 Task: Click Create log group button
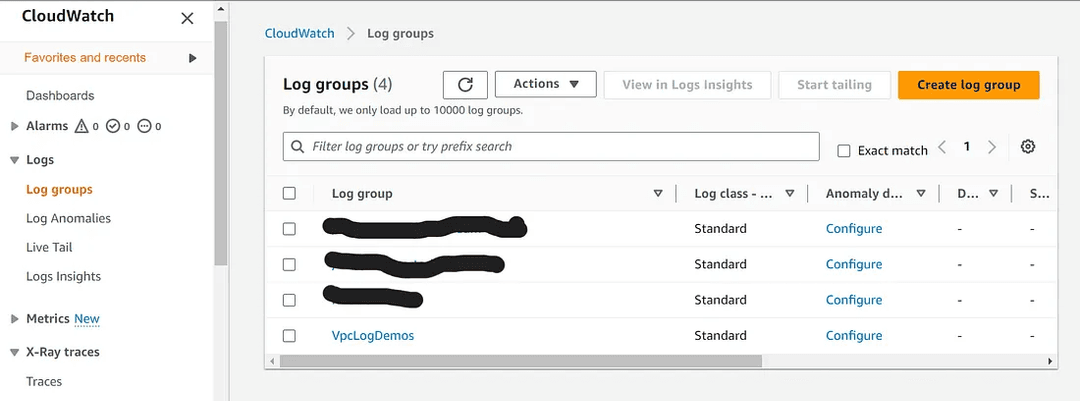(968, 85)
